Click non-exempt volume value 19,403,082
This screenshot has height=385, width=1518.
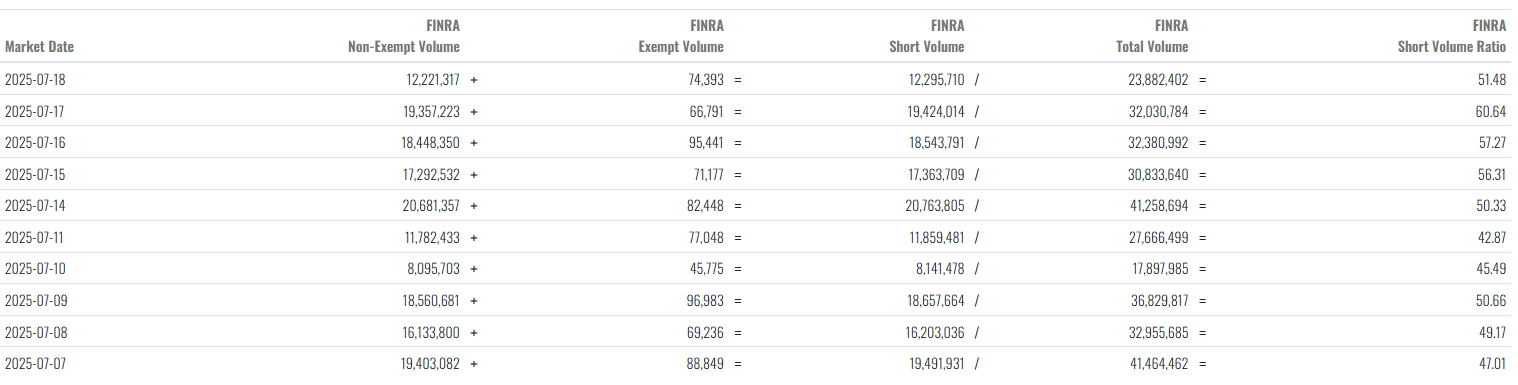431,364
